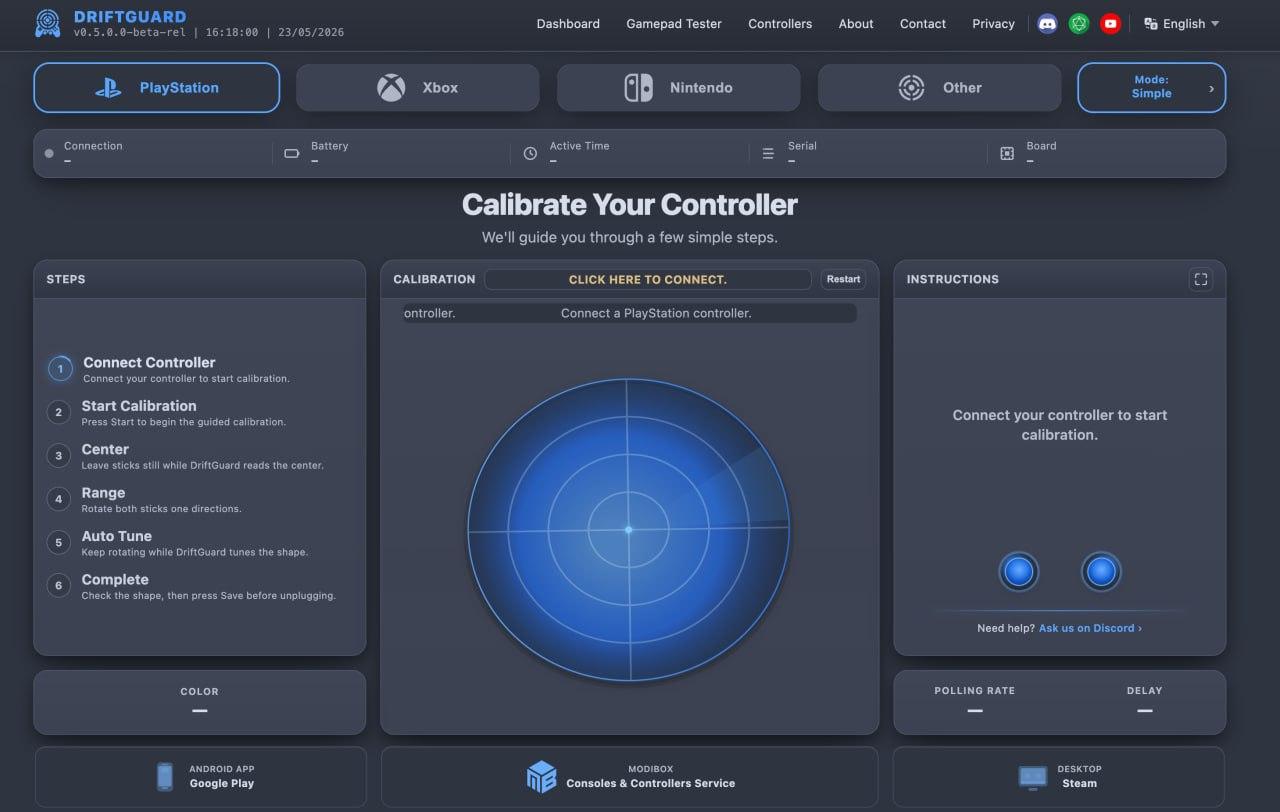Click the Serial list icon
This screenshot has width=1280, height=812.
coord(768,154)
